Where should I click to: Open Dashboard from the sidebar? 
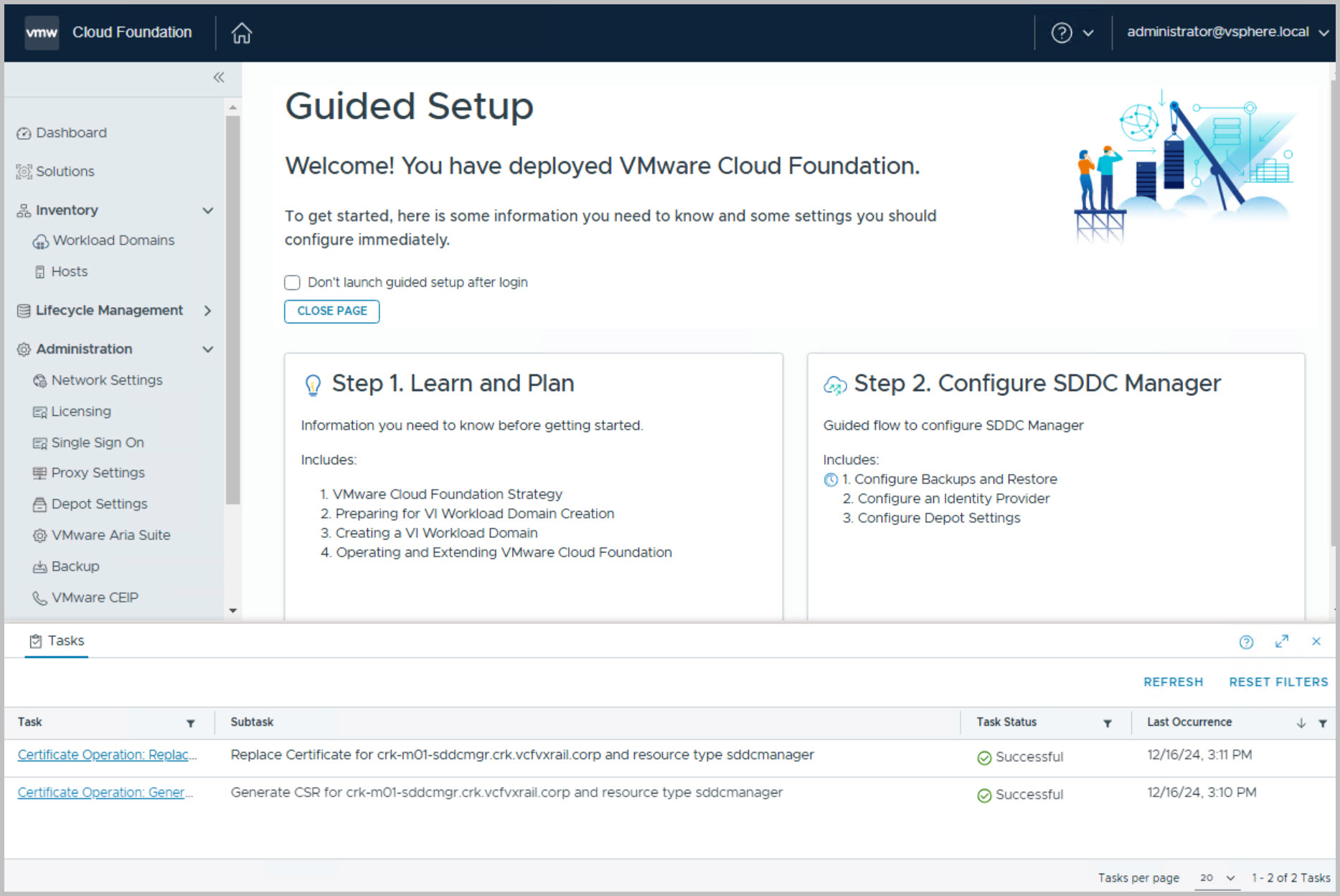[x=71, y=133]
